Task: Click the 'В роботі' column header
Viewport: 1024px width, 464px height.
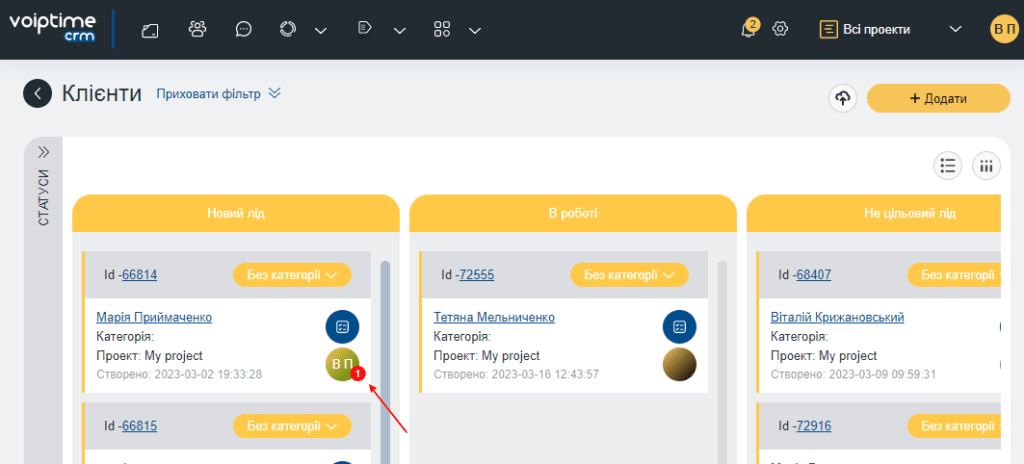Action: coord(573,213)
